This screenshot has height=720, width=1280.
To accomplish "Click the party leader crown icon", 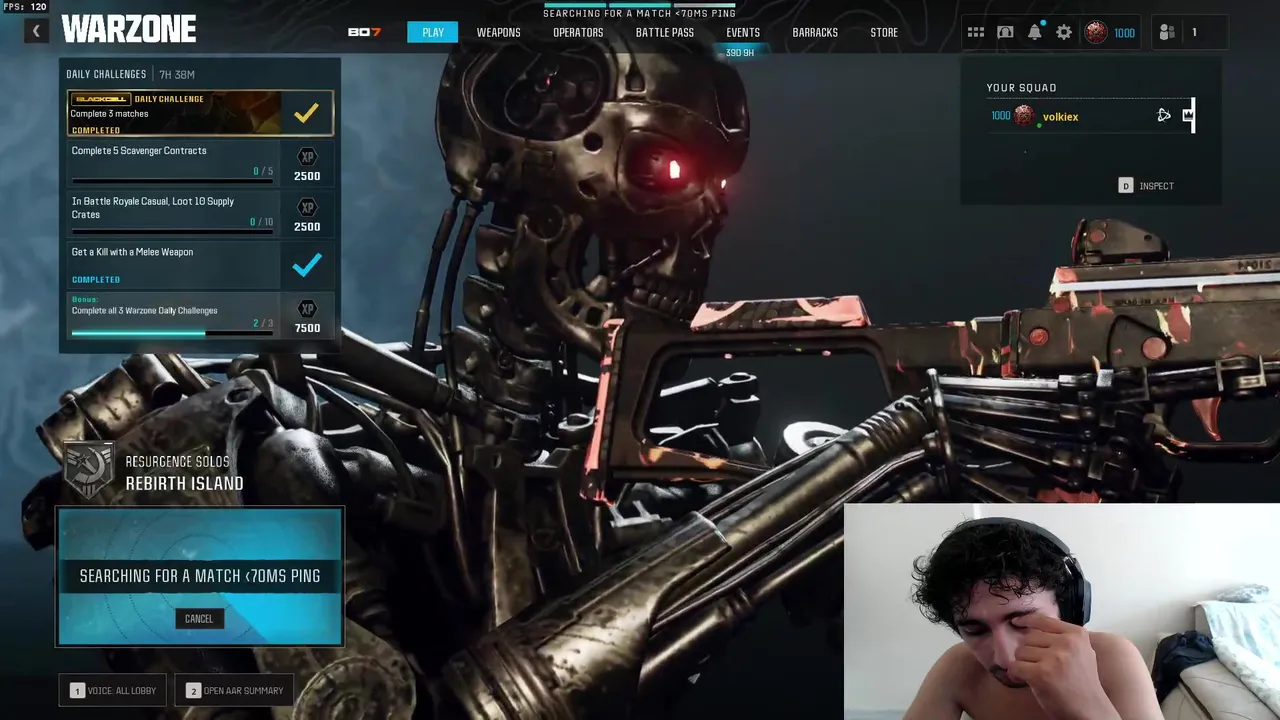I will [1188, 115].
